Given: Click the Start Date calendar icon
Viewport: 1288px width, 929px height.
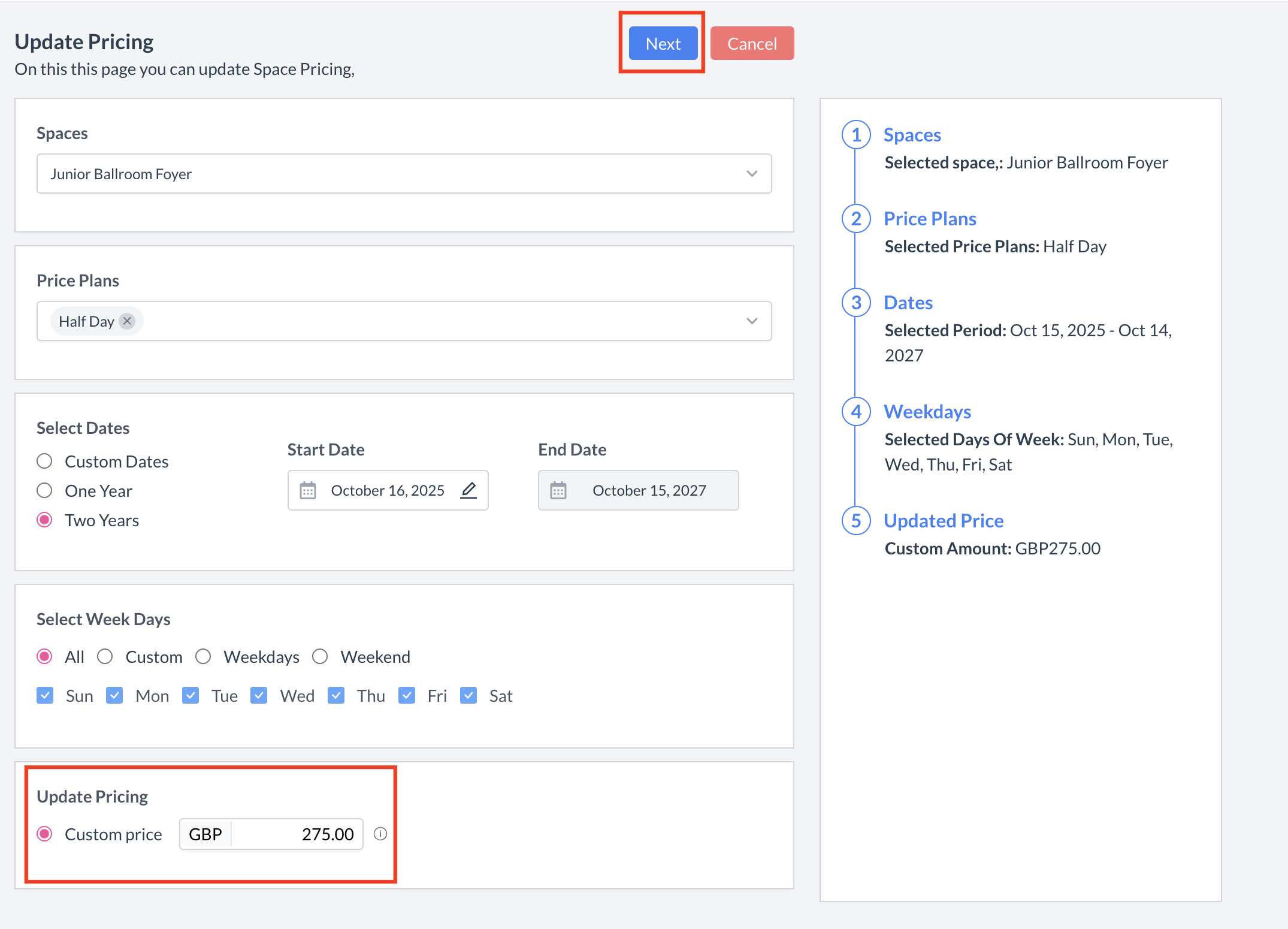Looking at the screenshot, I should (x=308, y=490).
